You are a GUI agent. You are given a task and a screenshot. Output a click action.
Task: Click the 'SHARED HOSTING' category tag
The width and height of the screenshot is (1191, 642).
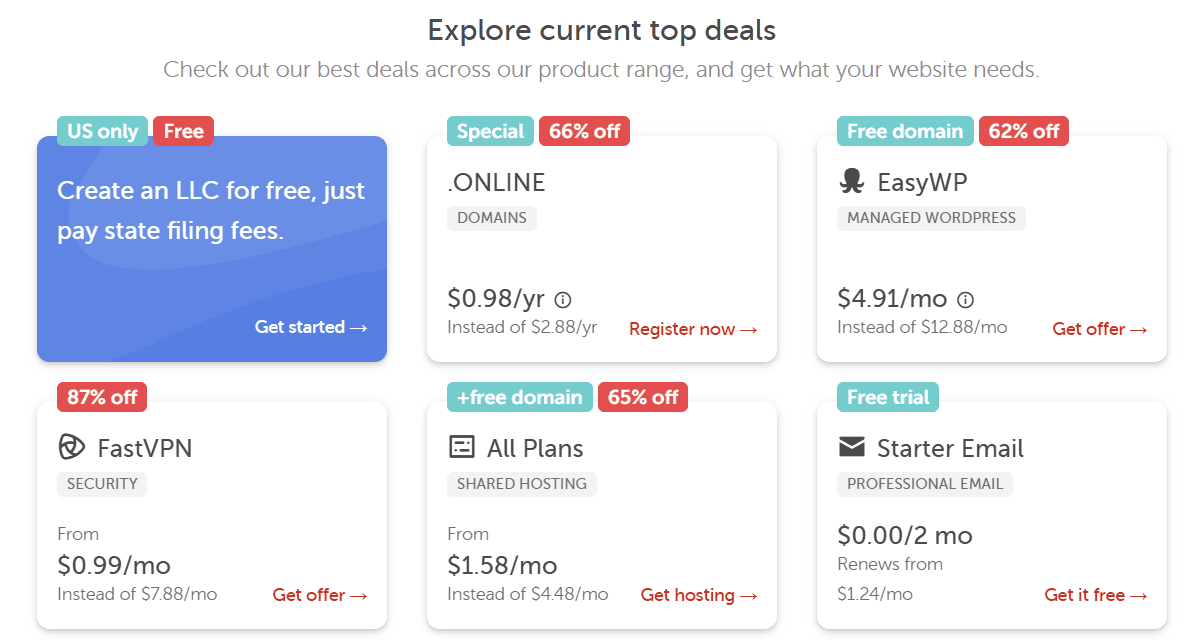521,484
